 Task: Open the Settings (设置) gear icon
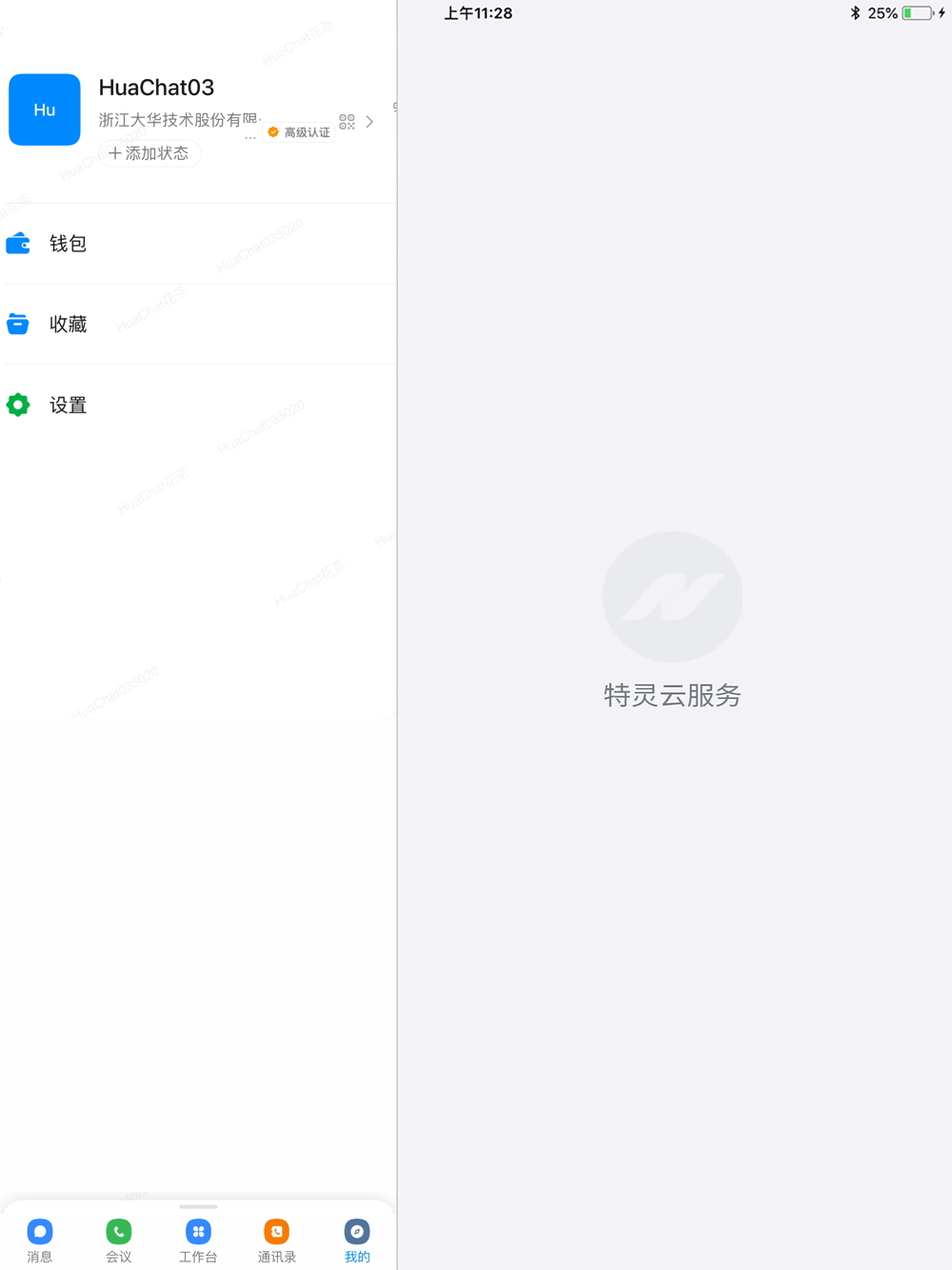(x=18, y=405)
